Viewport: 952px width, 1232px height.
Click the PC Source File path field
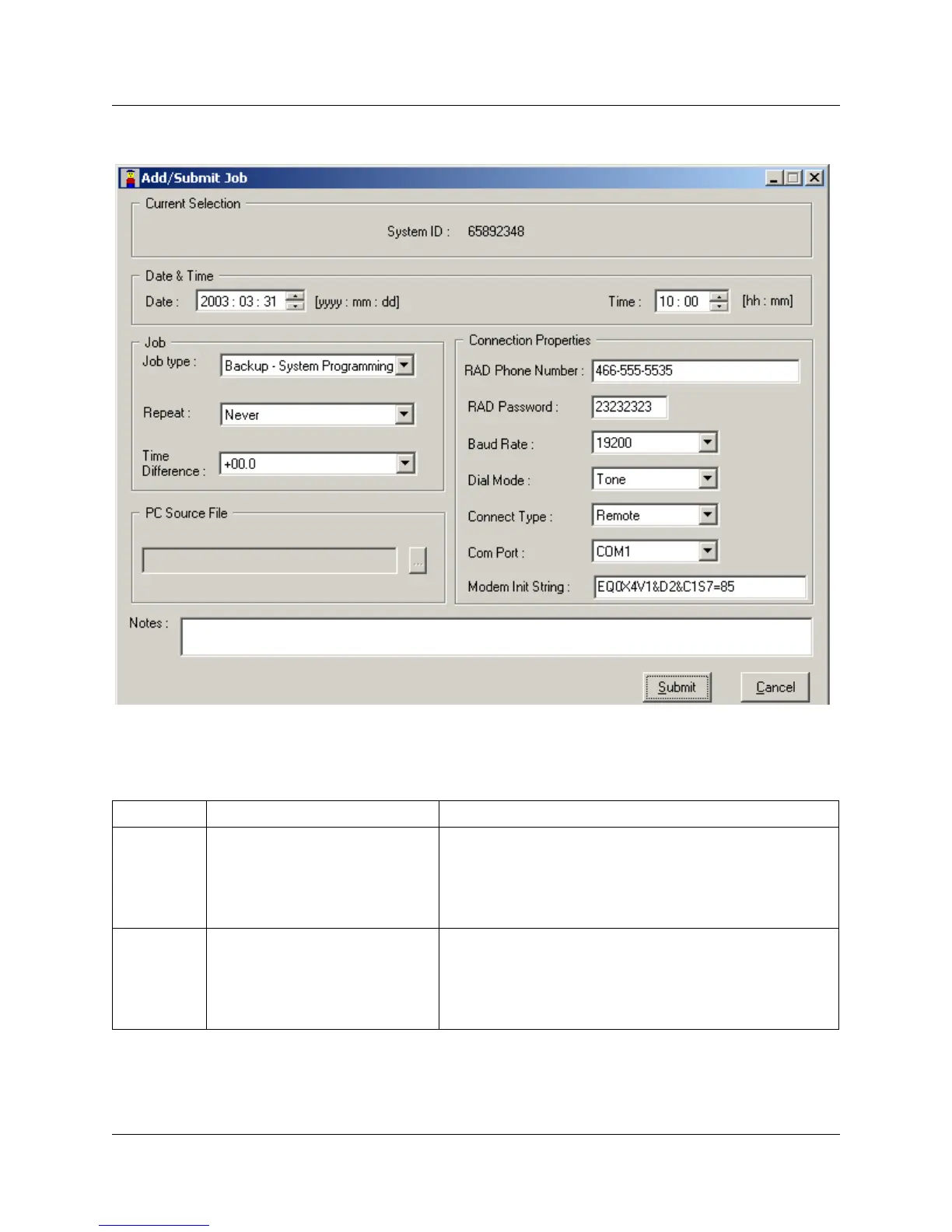pyautogui.click(x=269, y=561)
